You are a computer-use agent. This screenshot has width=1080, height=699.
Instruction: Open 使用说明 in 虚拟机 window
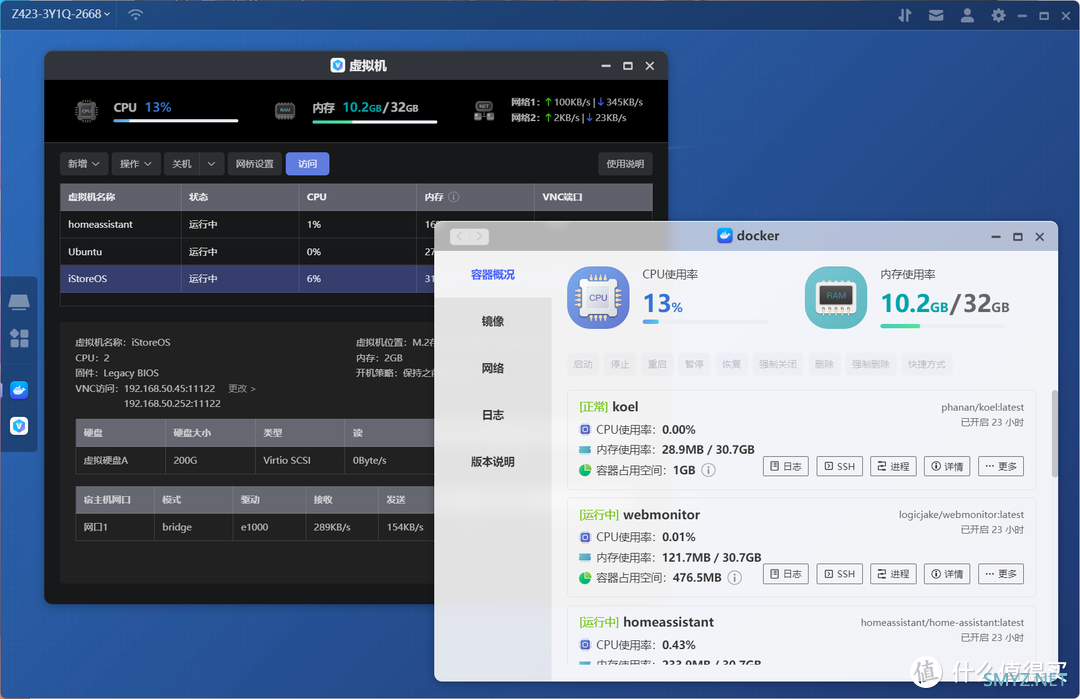(x=625, y=164)
